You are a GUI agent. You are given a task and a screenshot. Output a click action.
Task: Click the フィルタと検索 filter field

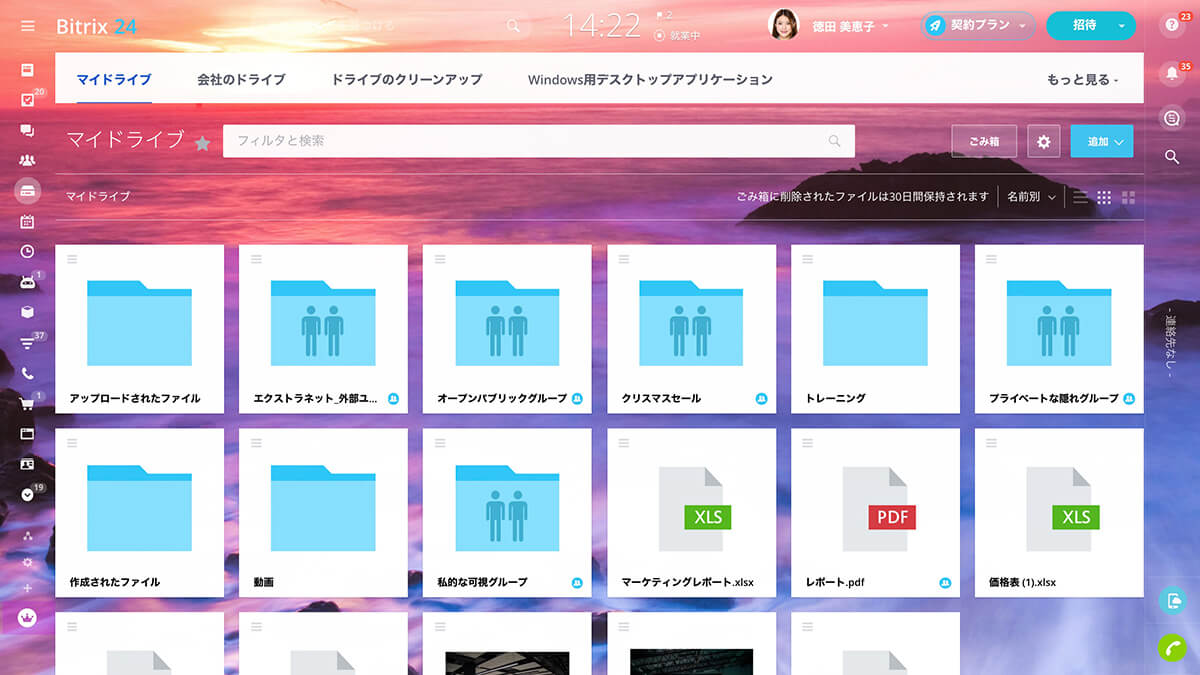tap(538, 141)
